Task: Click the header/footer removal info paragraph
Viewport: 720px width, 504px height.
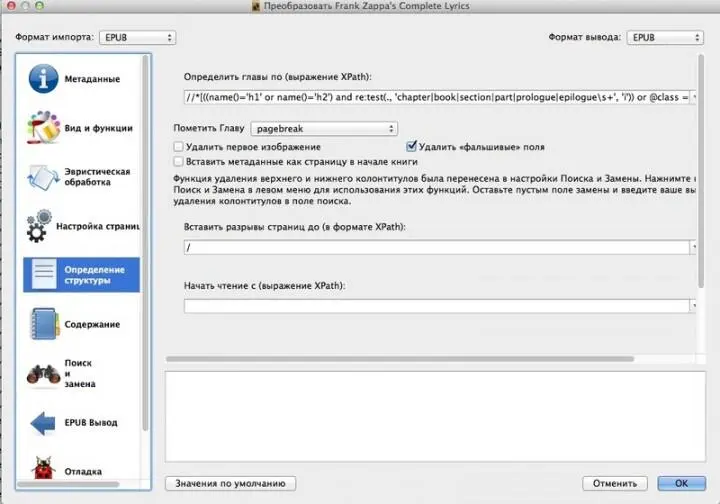Action: point(435,190)
